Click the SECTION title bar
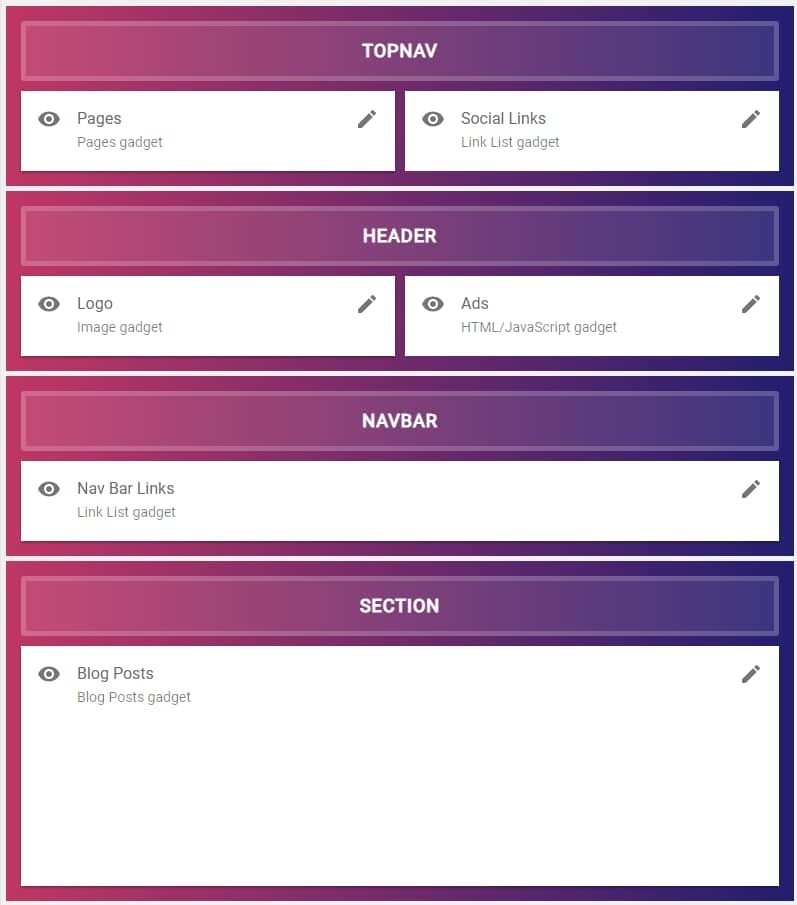The width and height of the screenshot is (797, 905). coord(399,606)
